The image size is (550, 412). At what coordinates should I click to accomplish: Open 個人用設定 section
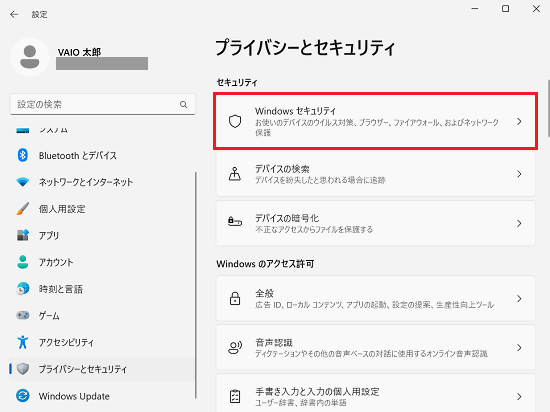pyautogui.click(x=102, y=209)
